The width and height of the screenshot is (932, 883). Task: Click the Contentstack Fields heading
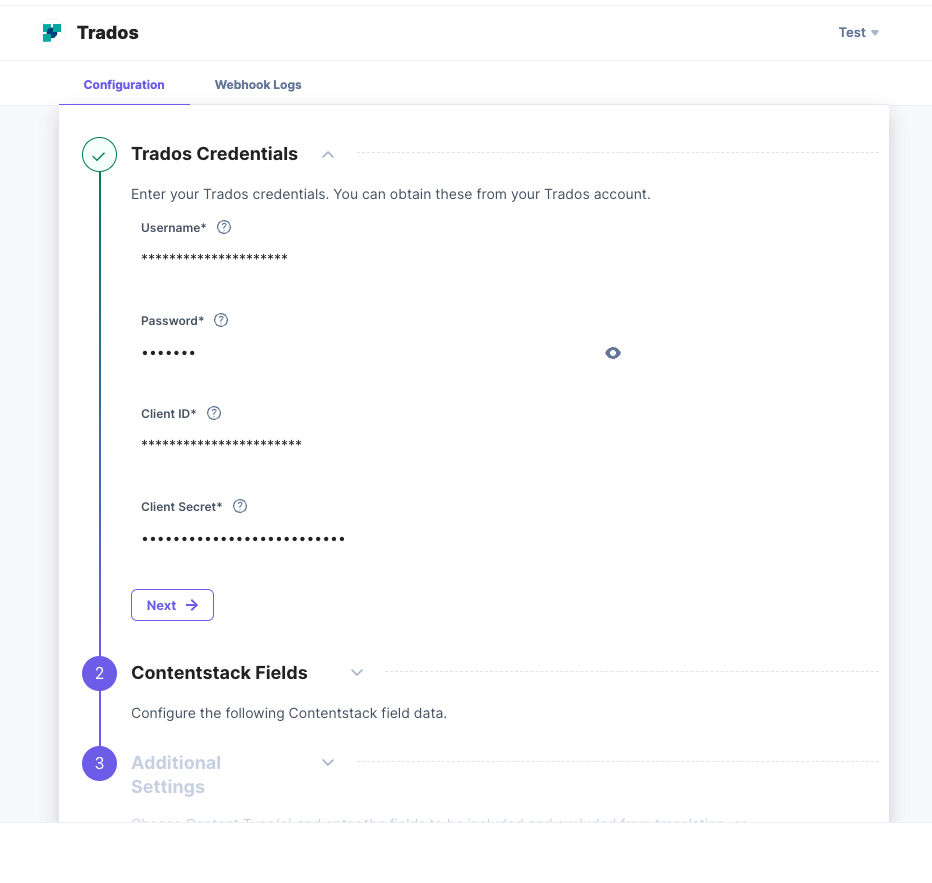(x=219, y=673)
